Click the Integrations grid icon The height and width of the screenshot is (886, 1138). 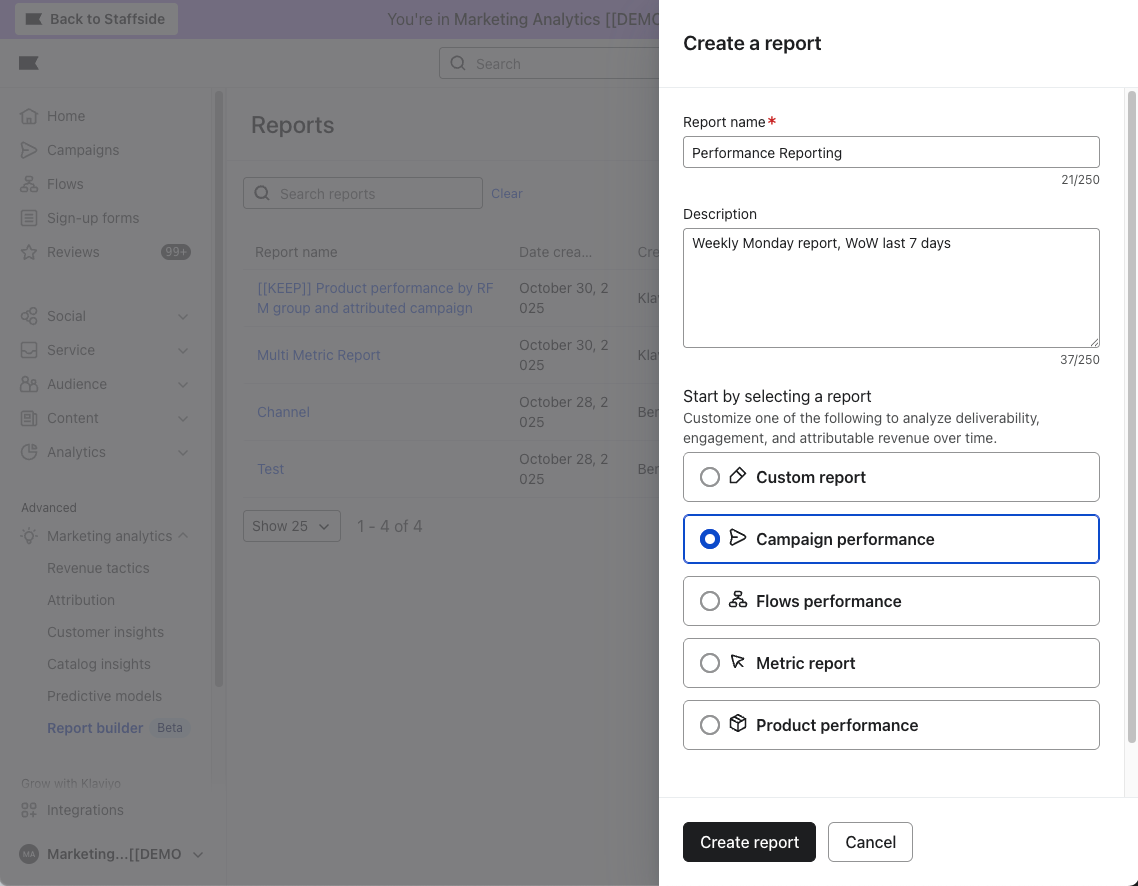tap(30, 810)
